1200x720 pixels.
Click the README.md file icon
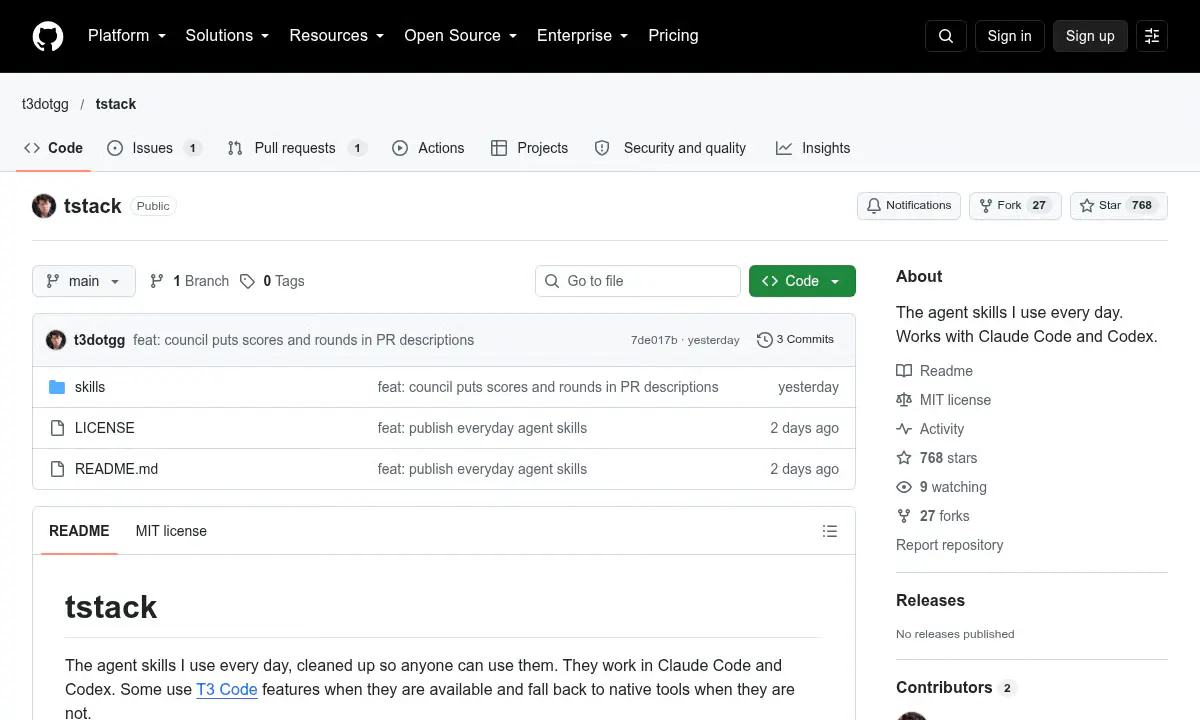pos(57,469)
